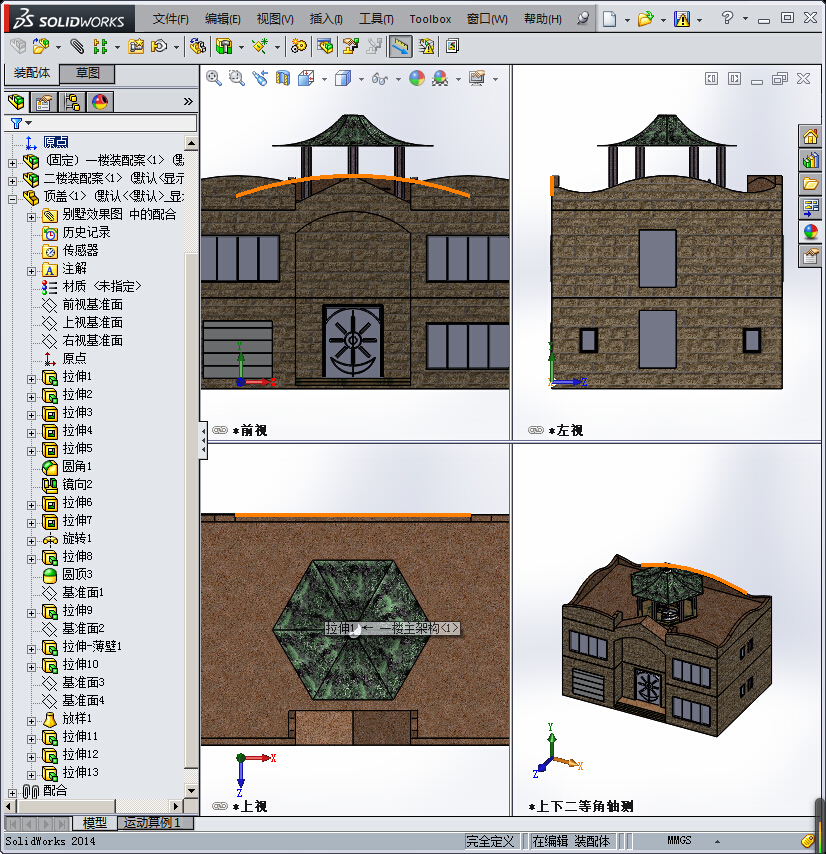Open the display style dropdown arrow

(x=361, y=80)
